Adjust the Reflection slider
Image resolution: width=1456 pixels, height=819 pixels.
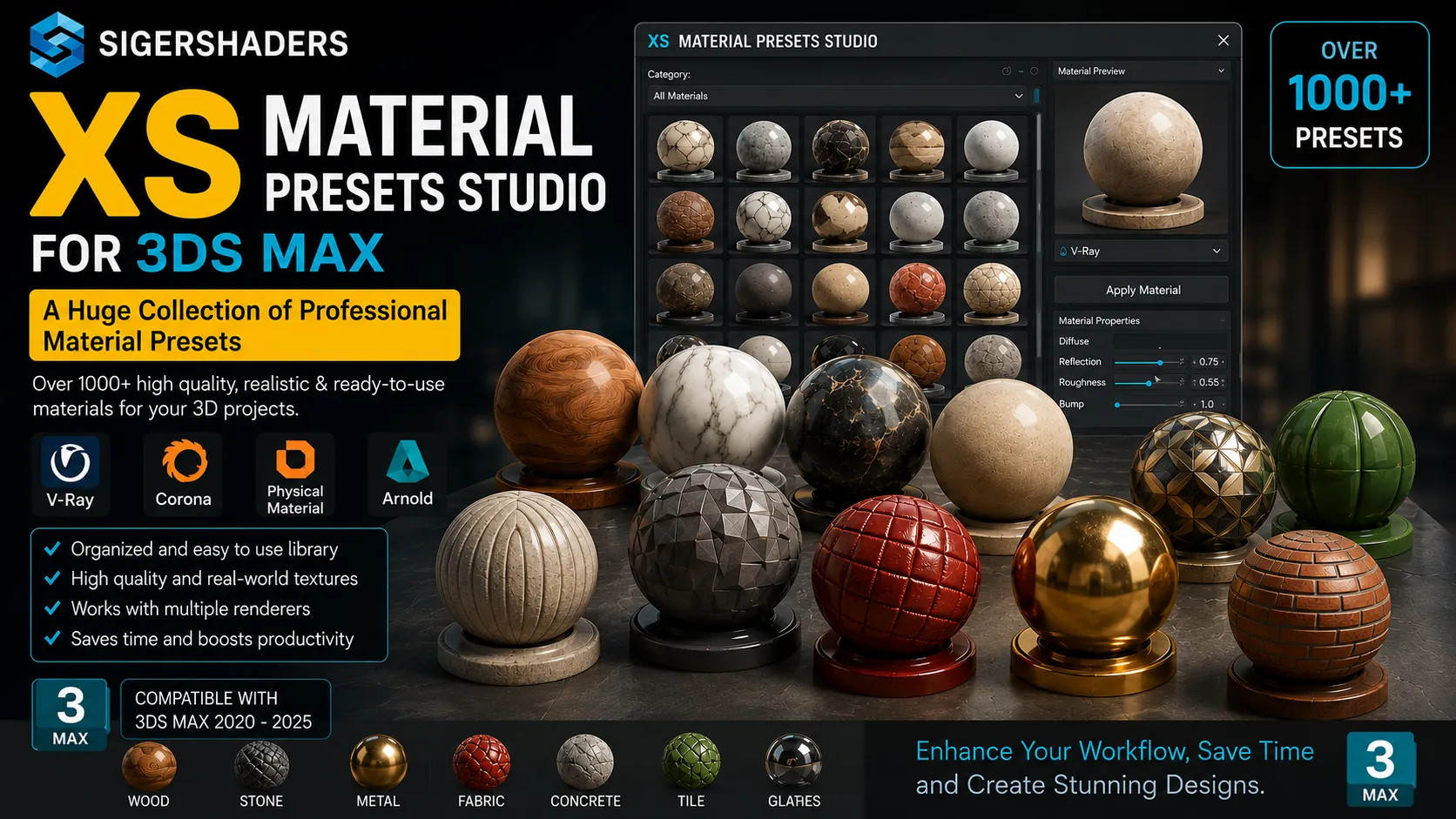click(1149, 362)
